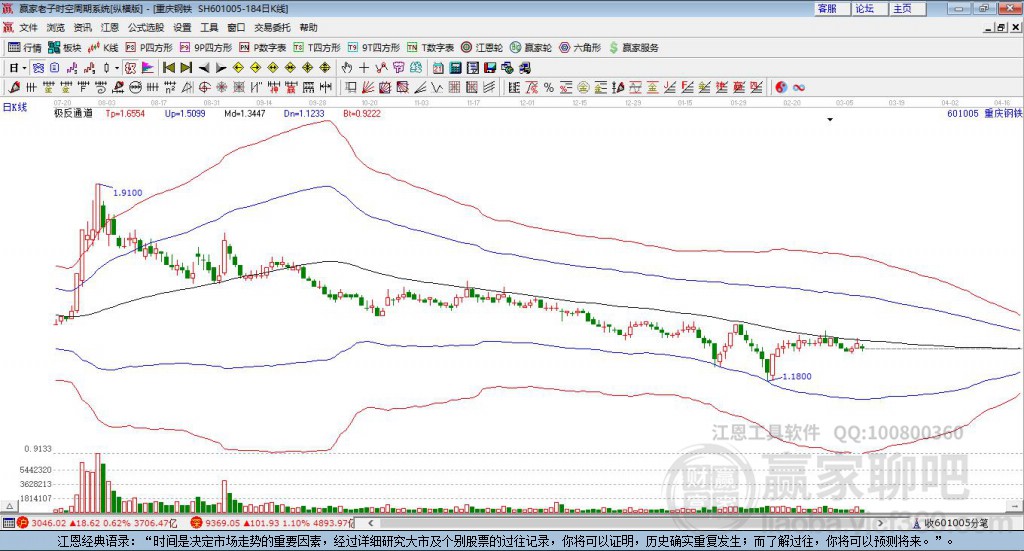The height and width of the screenshot is (551, 1024).
Task: Open T数字表 tool
Action: pyautogui.click(x=430, y=48)
